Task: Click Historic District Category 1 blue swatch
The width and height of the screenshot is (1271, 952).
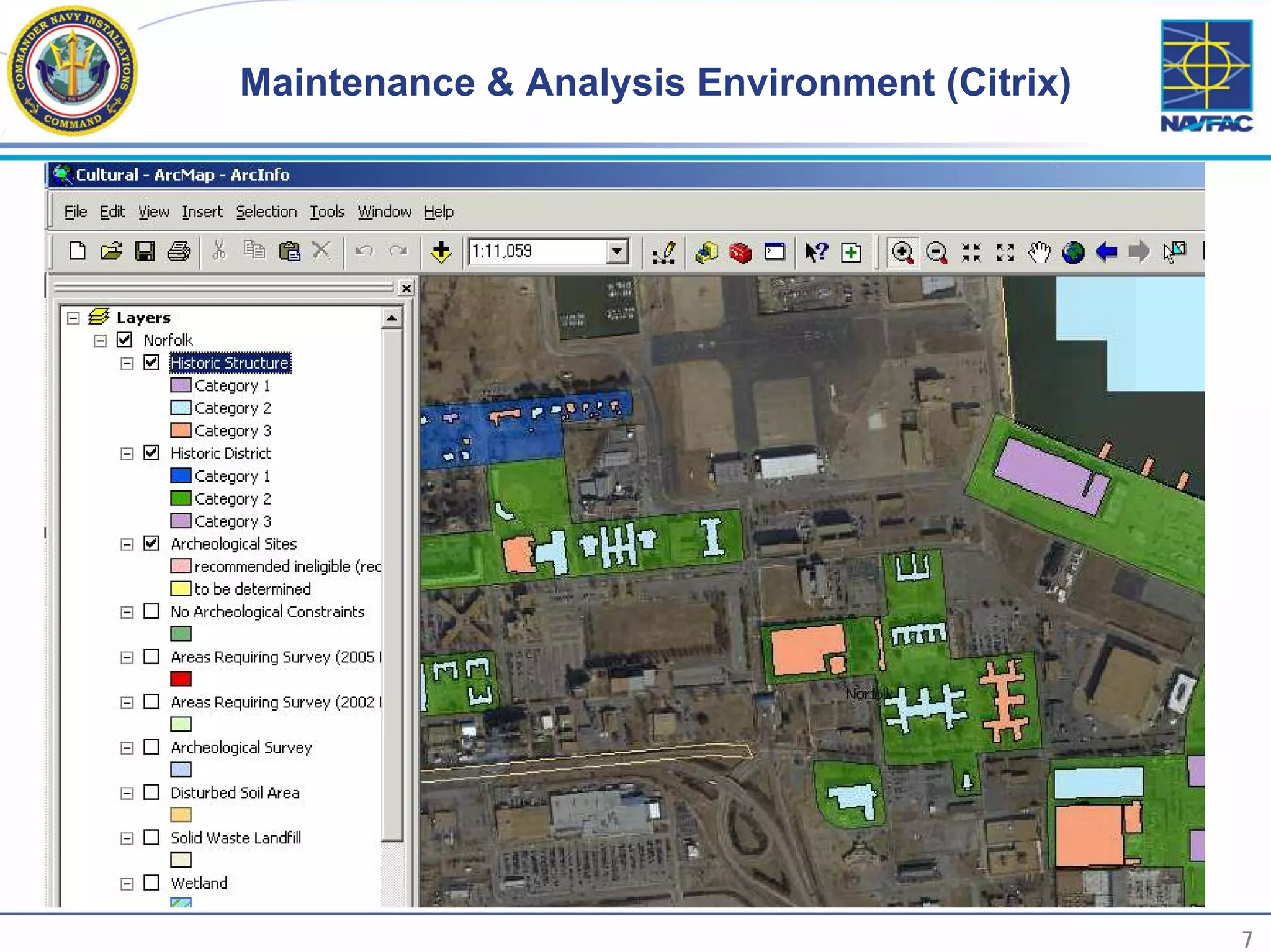Action: pos(181,475)
